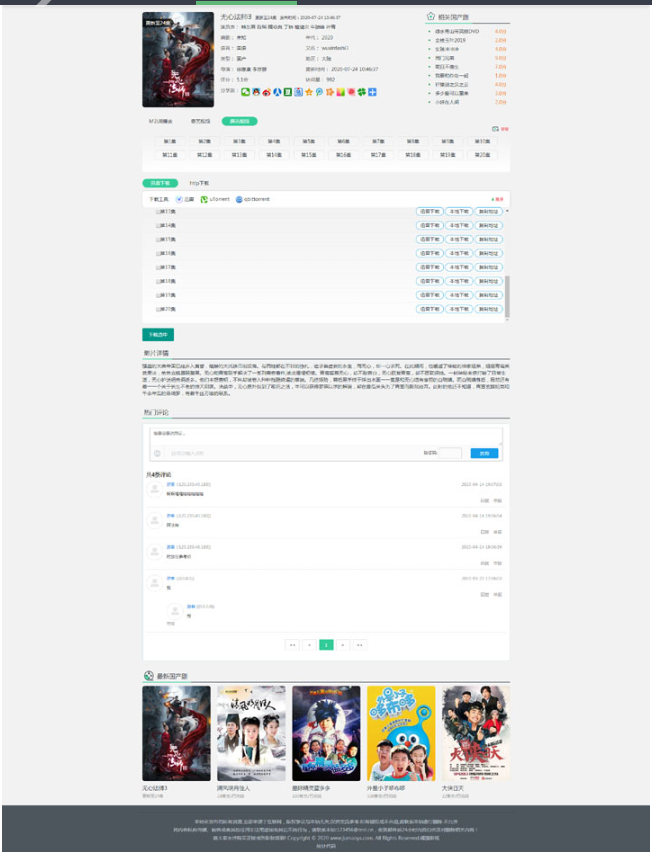The height and width of the screenshot is (852, 652).
Task: Click the uTorrent download tool icon
Action: click(204, 199)
